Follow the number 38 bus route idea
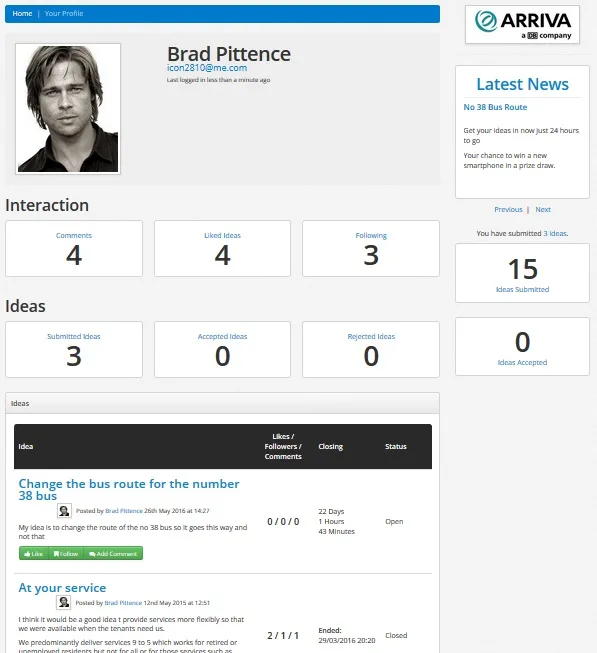 pyautogui.click(x=66, y=553)
